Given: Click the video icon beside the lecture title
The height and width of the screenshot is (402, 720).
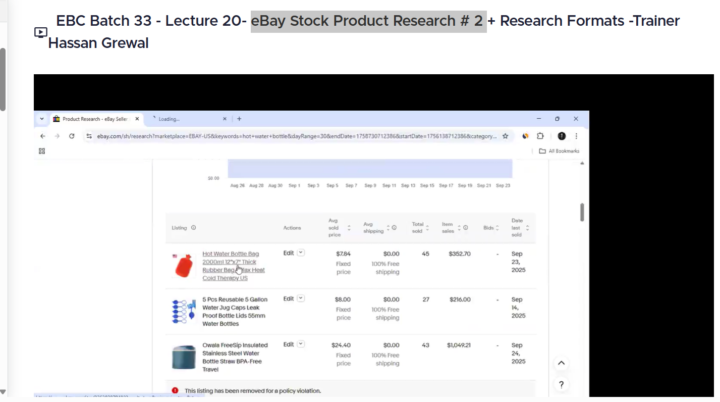Looking at the screenshot, I should pos(40,32).
